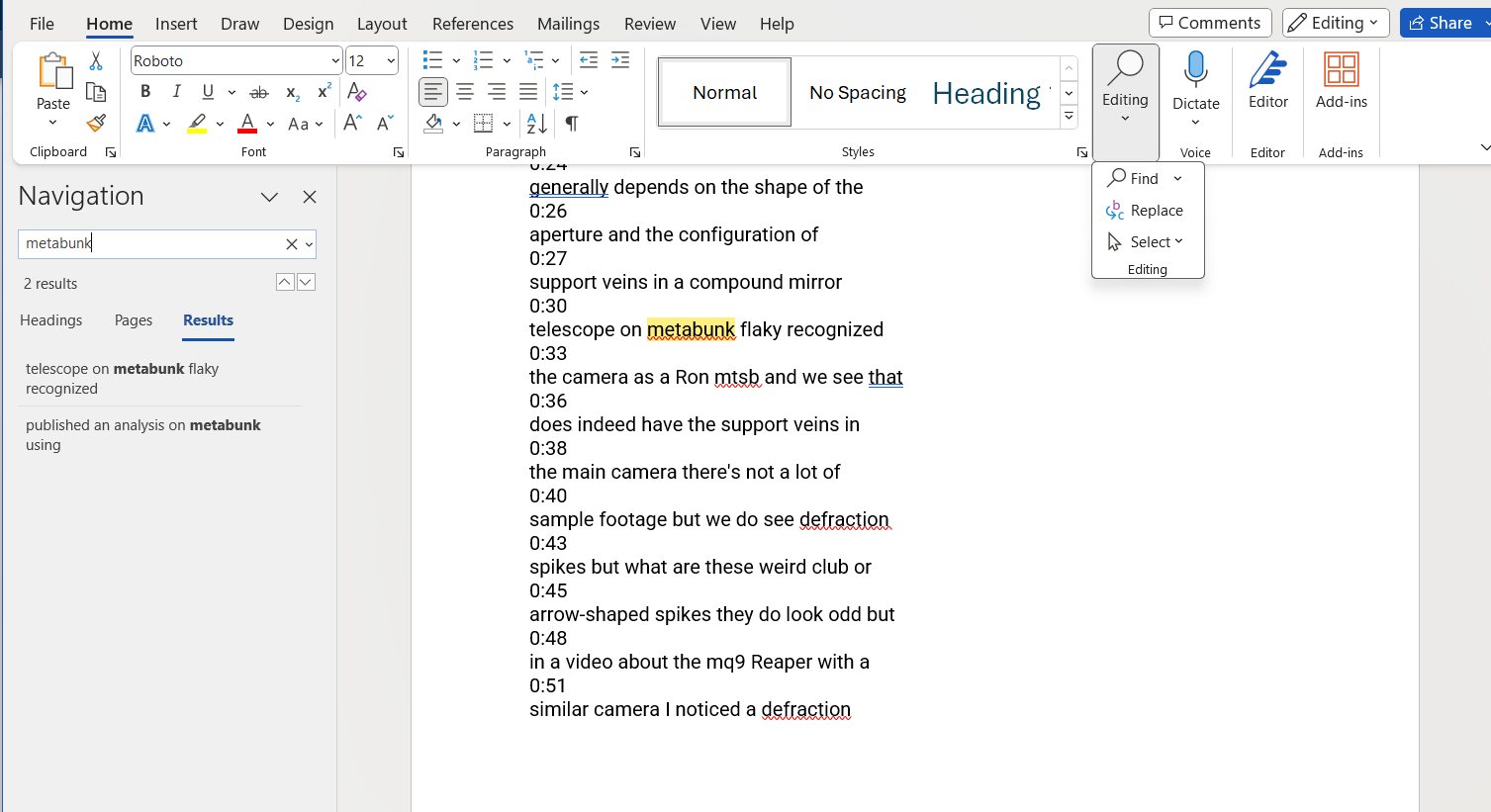Toggle bold formatting
This screenshot has width=1491, height=812.
(x=145, y=92)
